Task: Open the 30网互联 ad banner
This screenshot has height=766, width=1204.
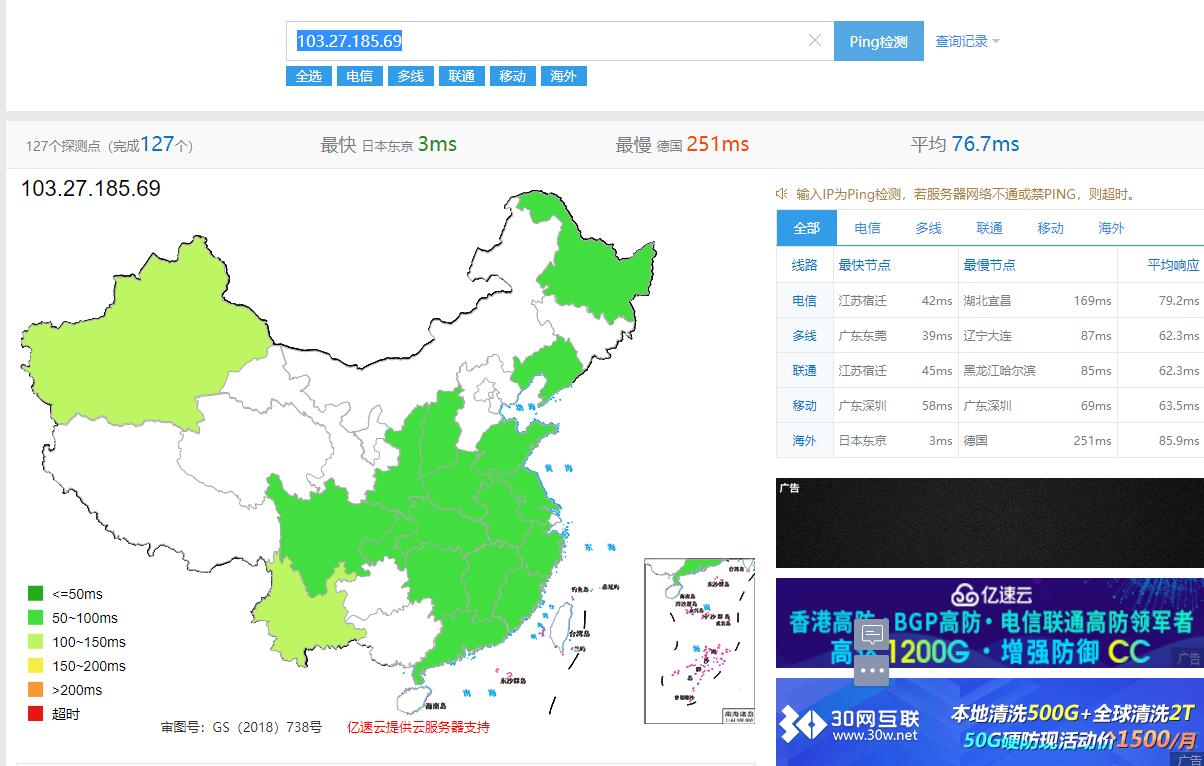Action: pyautogui.click(x=990, y=722)
